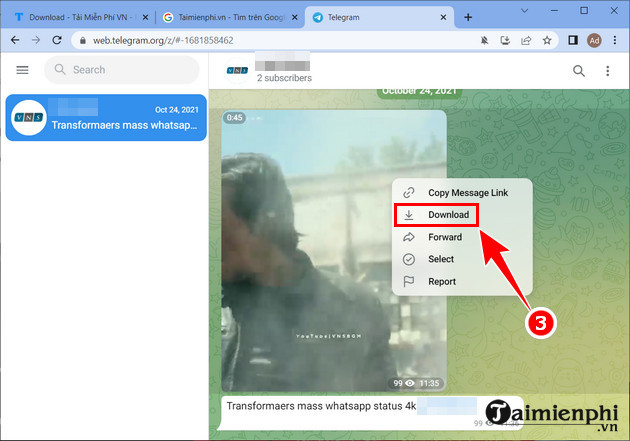Go forward to next page
Viewport: 630px width, 441px height.
pos(36,40)
